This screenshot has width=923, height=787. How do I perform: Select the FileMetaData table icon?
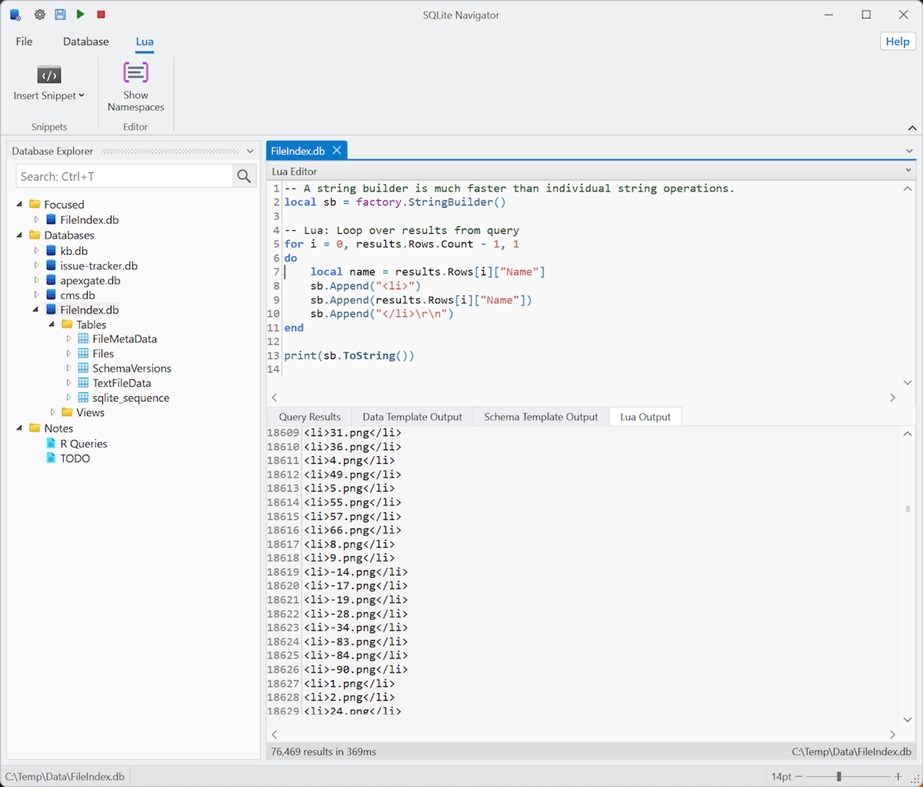click(84, 339)
